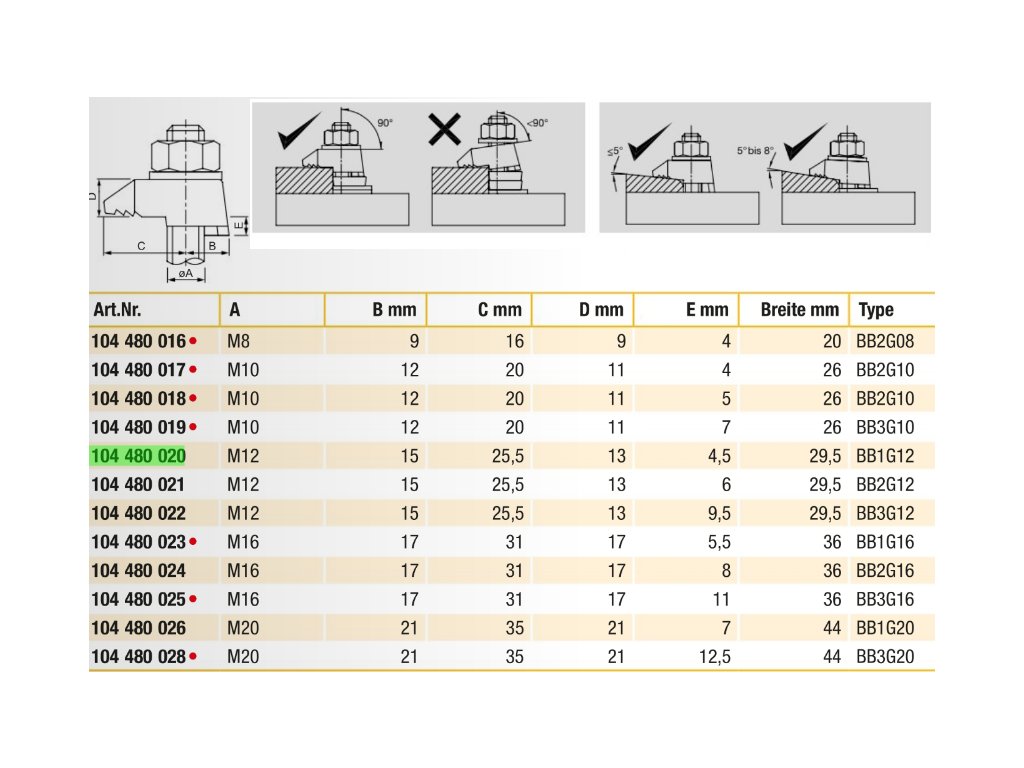Image resolution: width=1024 pixels, height=768 pixels.
Task: Click type code BB3G10
Action: (885, 427)
